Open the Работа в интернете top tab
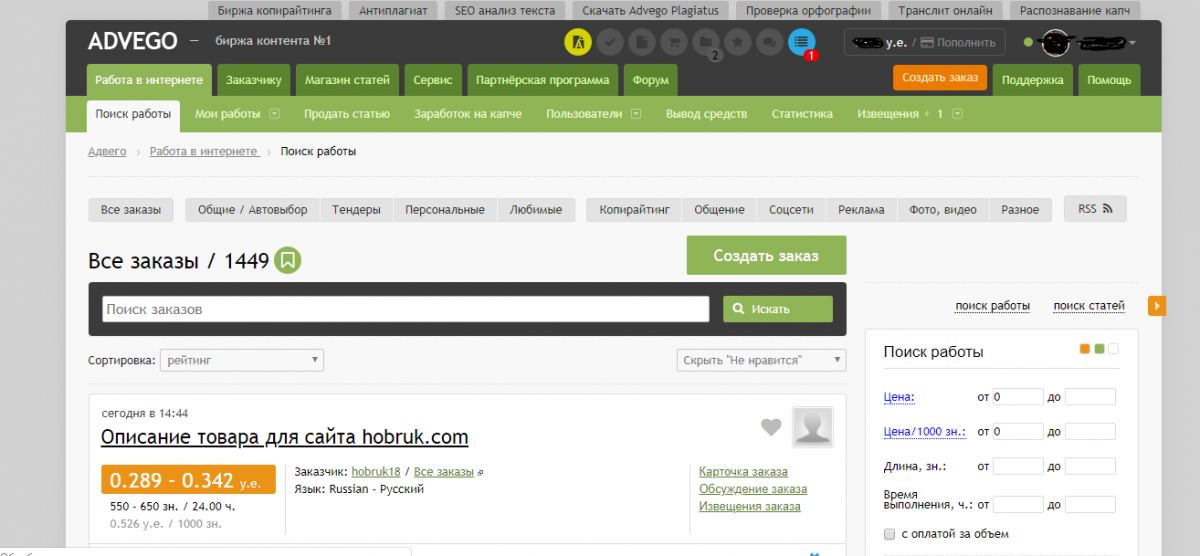This screenshot has height=556, width=1200. click(149, 80)
